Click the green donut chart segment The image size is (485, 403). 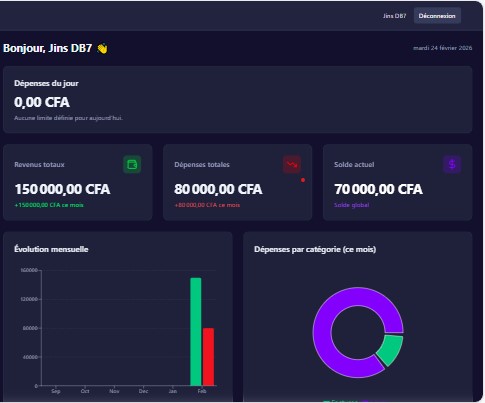[391, 350]
